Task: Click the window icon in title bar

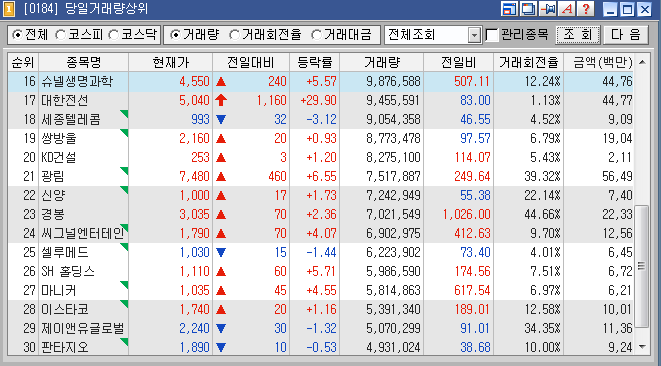Action: point(9,9)
